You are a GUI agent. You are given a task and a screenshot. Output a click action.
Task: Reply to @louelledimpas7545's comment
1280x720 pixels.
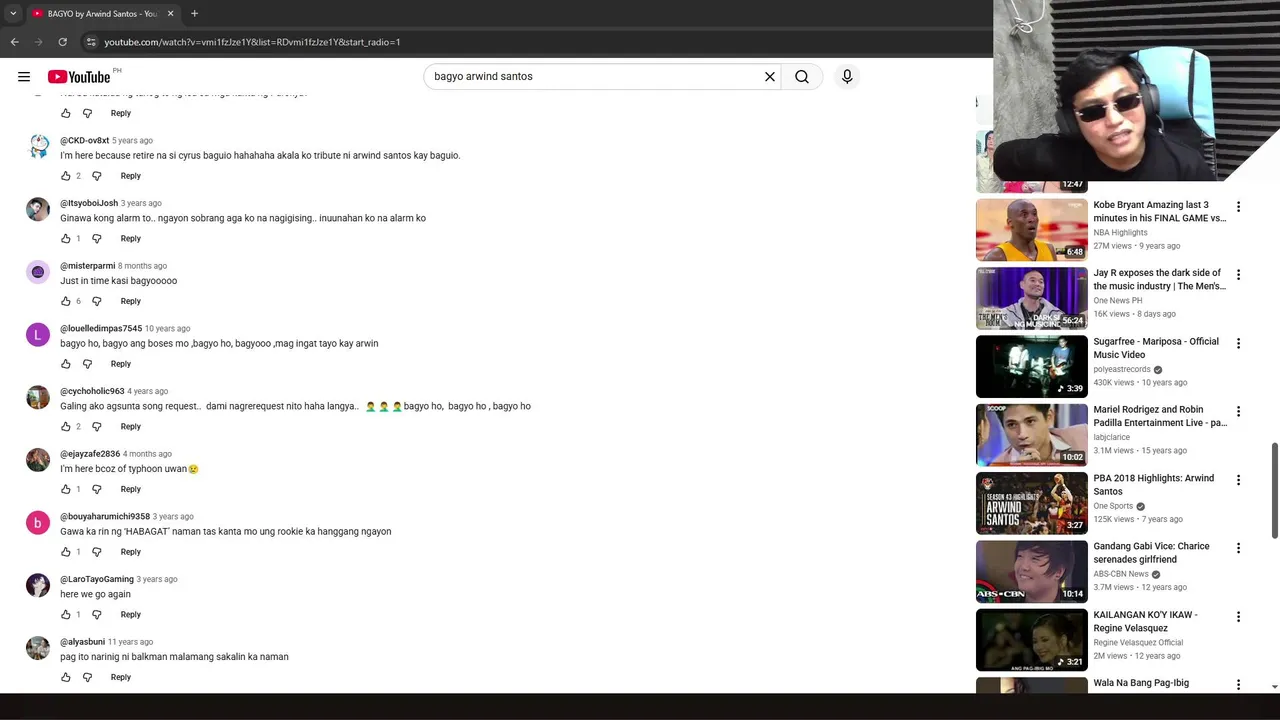pos(120,364)
